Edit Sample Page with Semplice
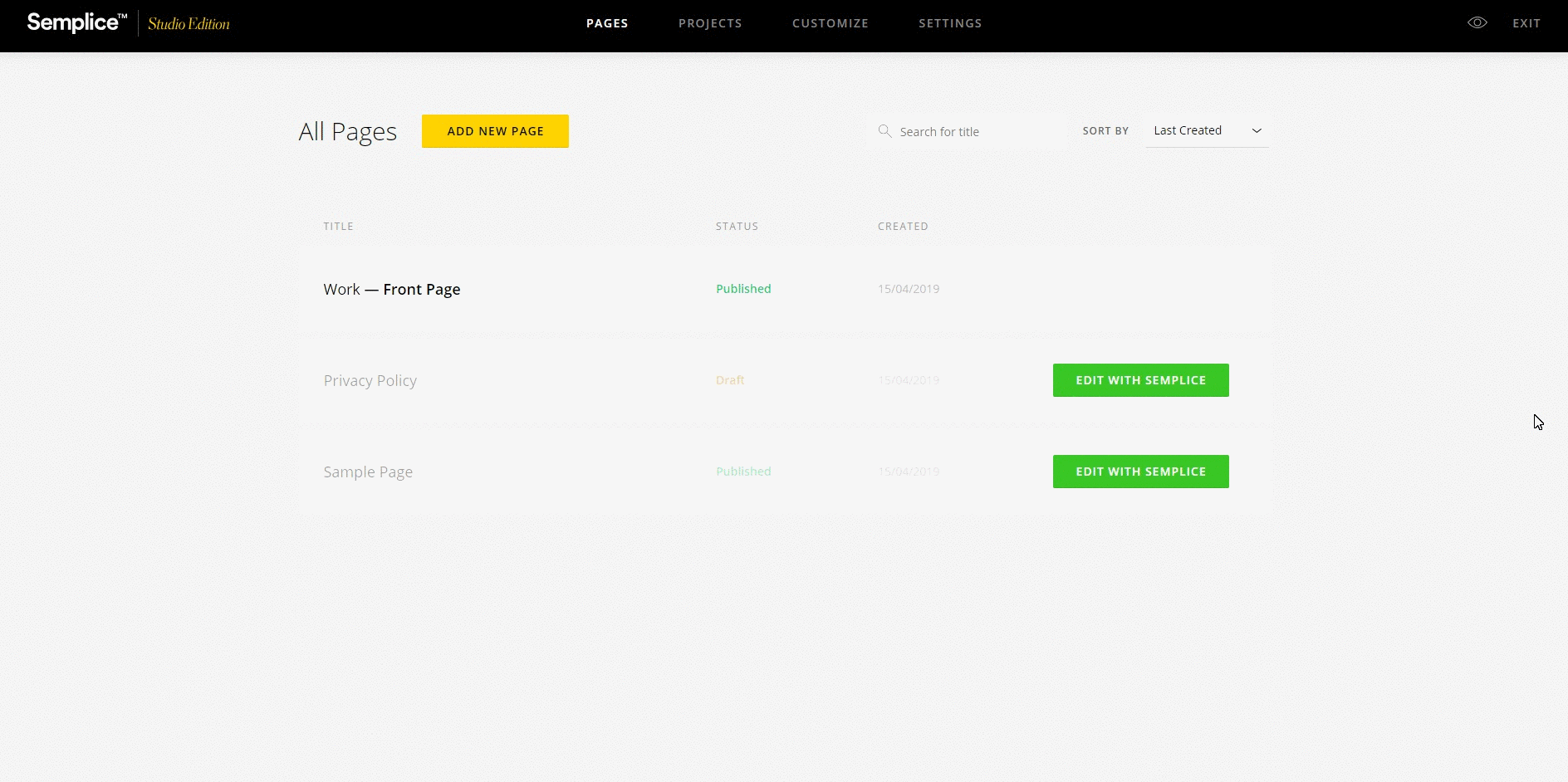Screen dimensions: 1568x782 click(x=1140, y=471)
